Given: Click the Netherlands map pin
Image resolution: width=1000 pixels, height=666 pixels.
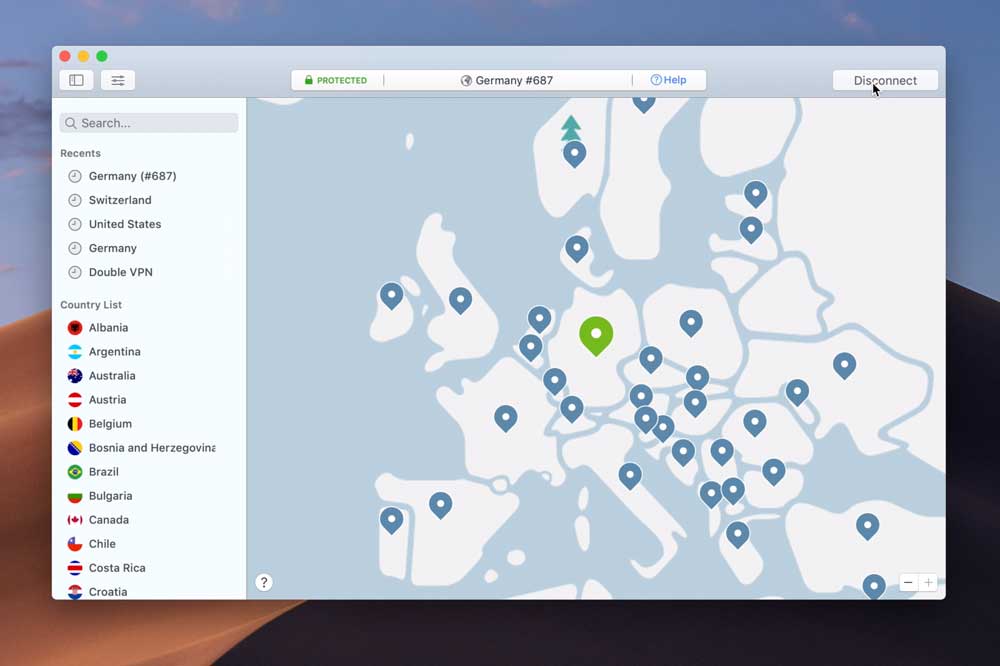Looking at the screenshot, I should 540,319.
